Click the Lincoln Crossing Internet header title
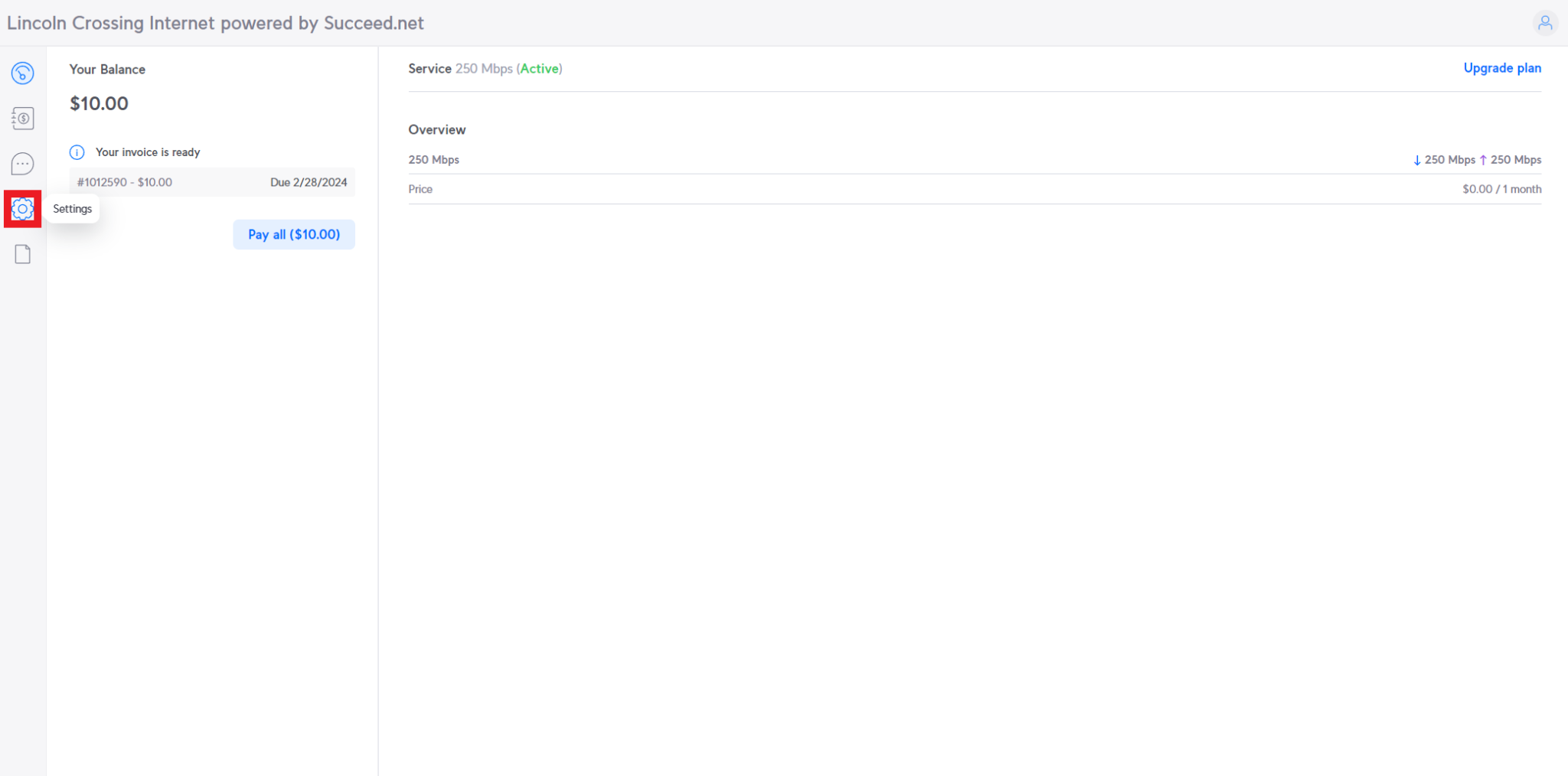 (214, 23)
